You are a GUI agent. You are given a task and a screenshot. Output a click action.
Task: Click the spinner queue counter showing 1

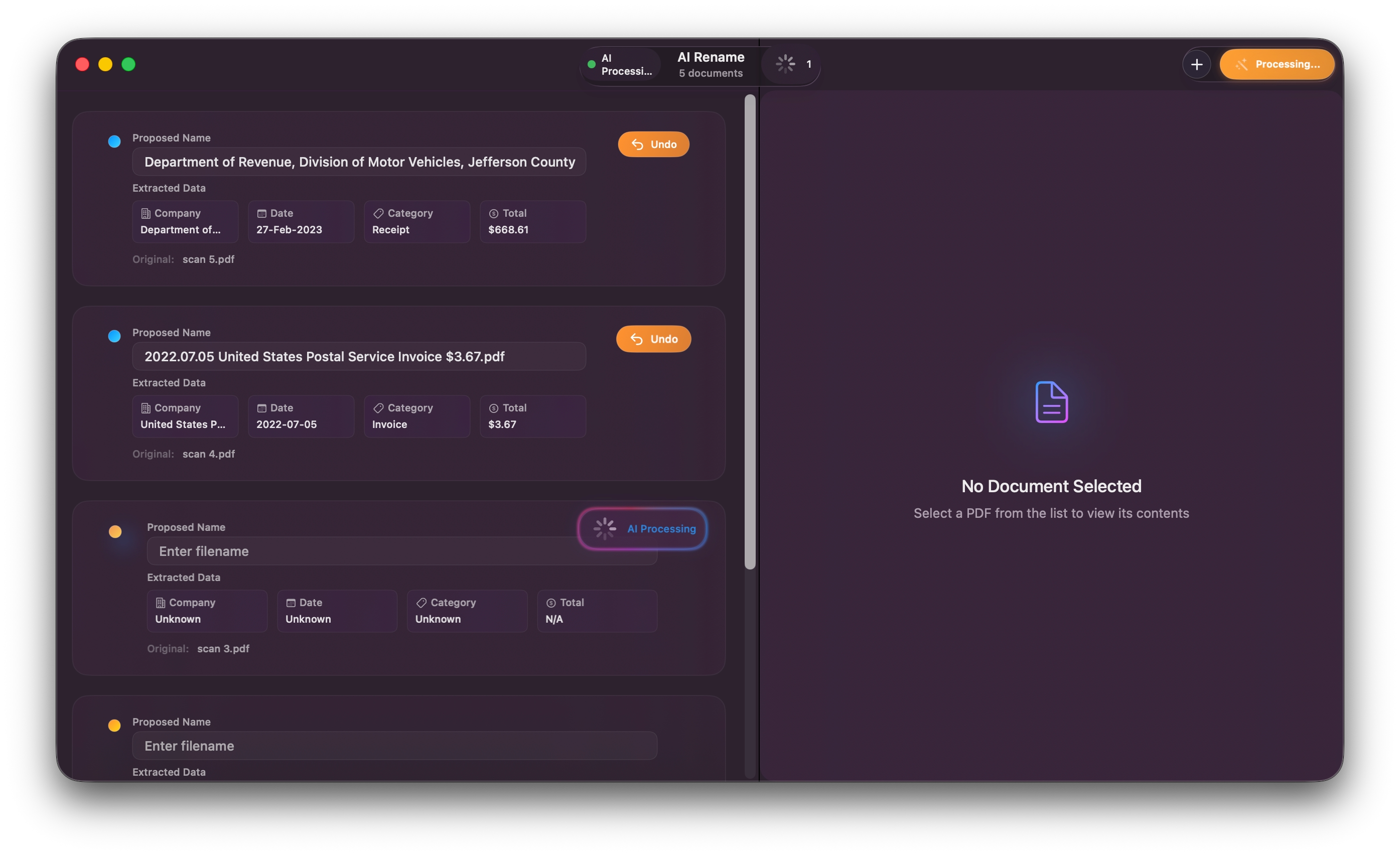[x=794, y=64]
